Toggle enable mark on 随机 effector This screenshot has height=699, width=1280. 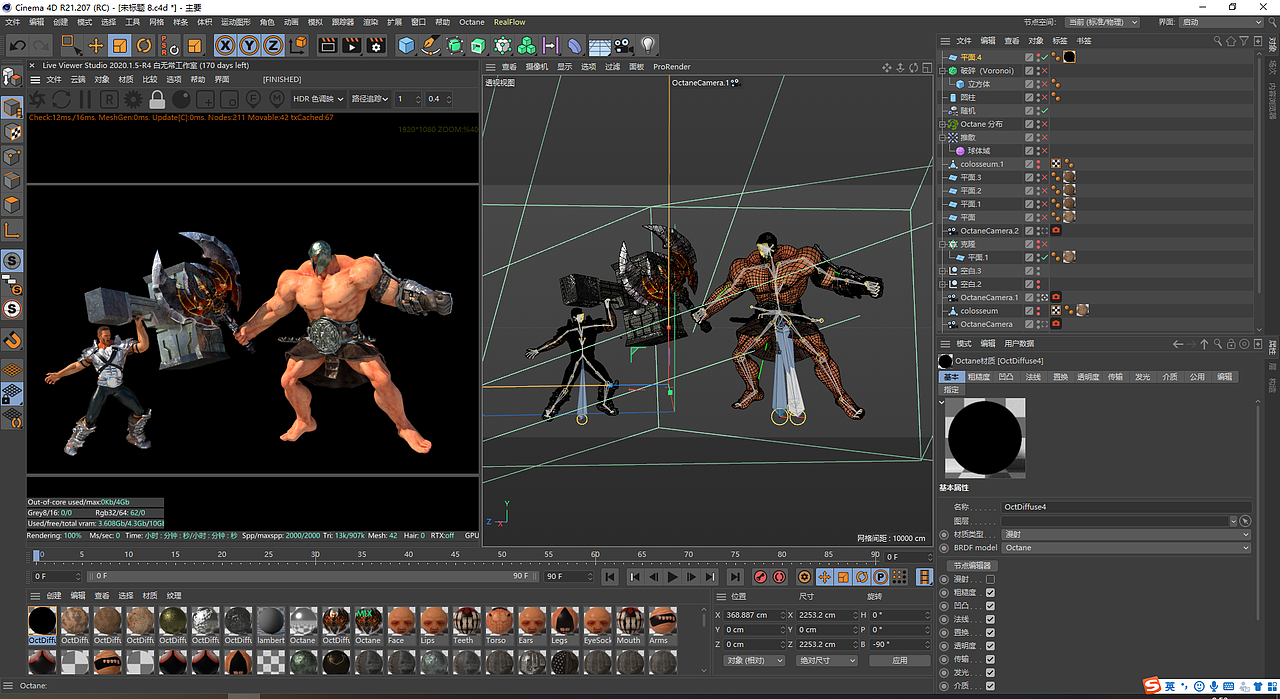(x=1045, y=111)
